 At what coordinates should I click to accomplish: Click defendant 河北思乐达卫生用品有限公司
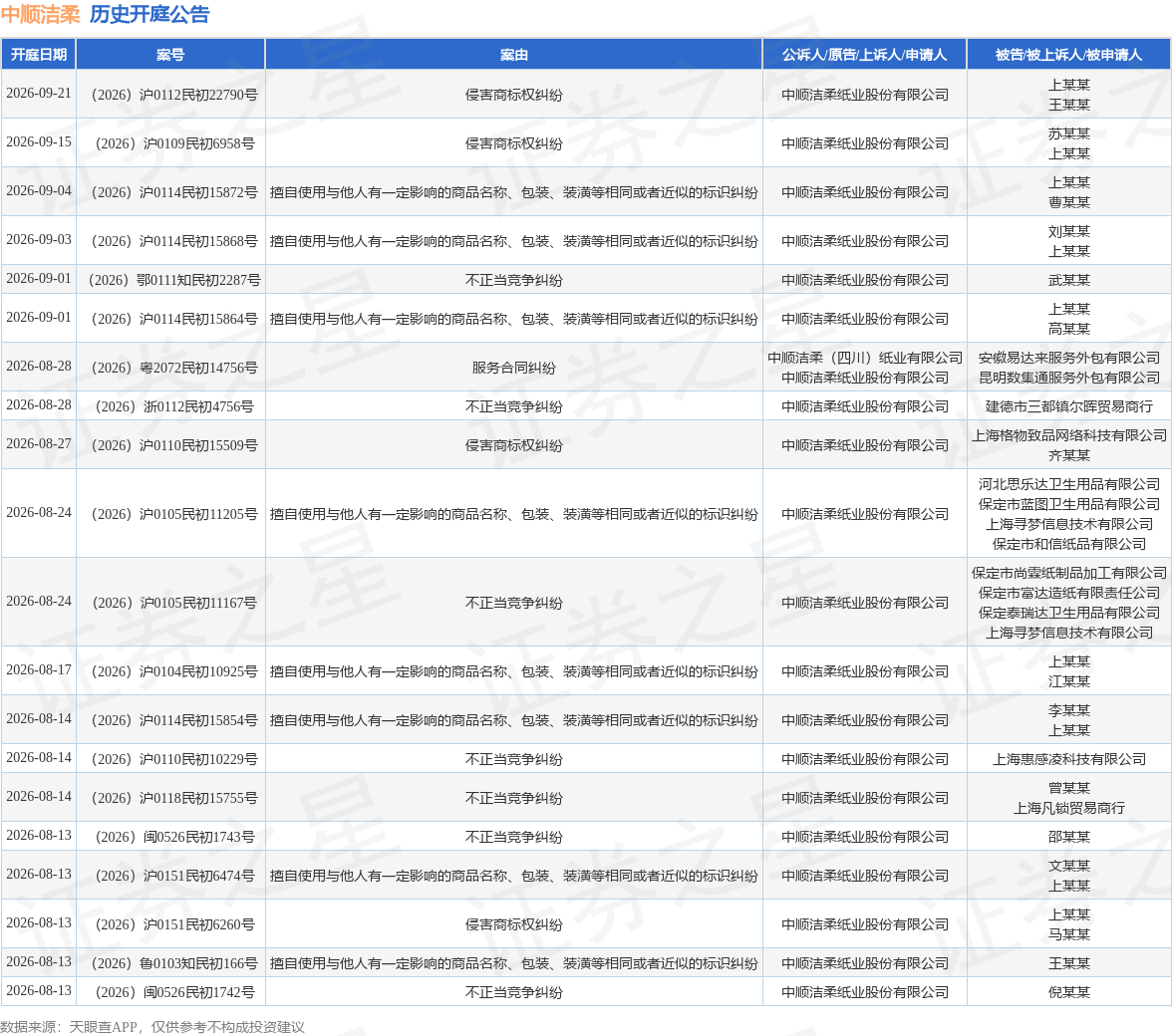1068,484
